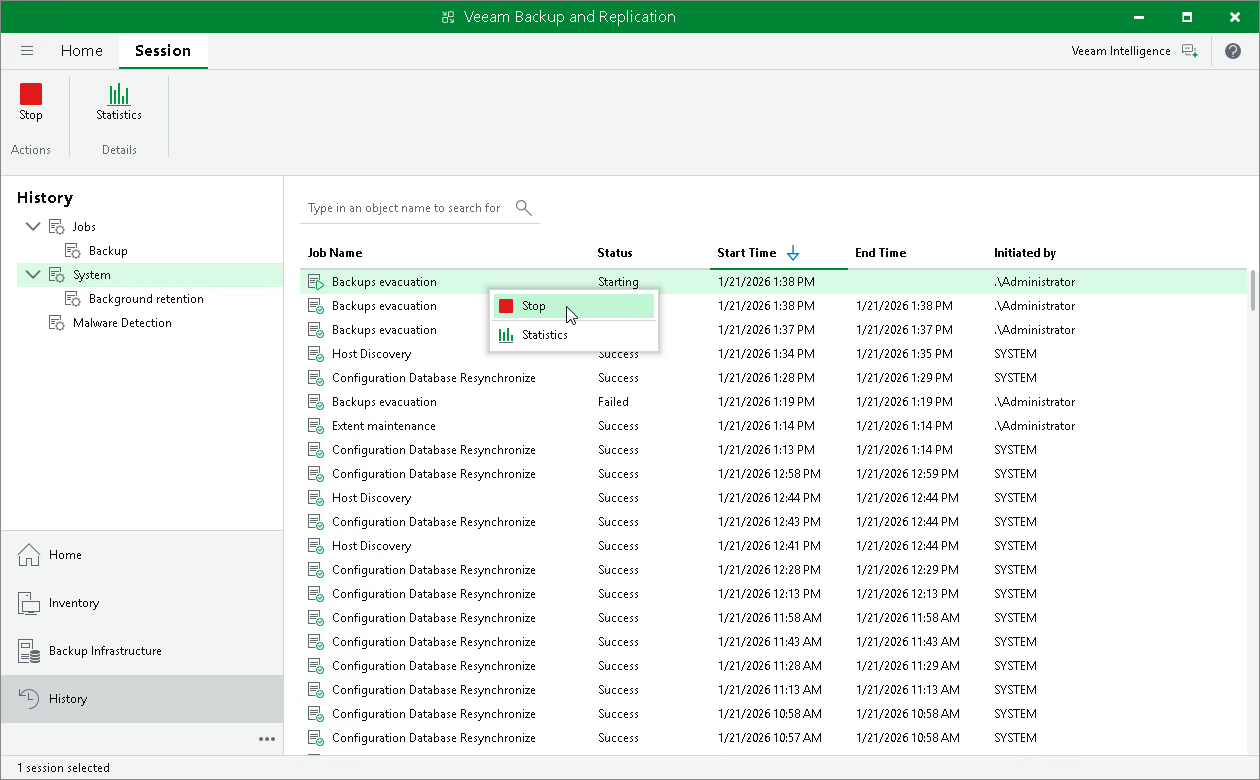1260x780 pixels.
Task: Click the Malware Detection node icon
Action: pyautogui.click(x=57, y=323)
